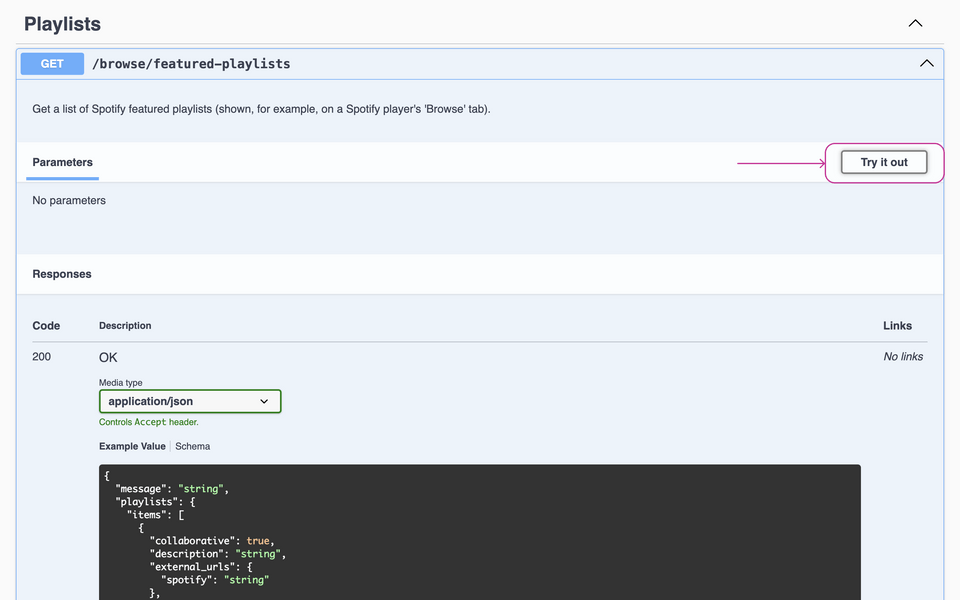Click the Links column header

pyautogui.click(x=898, y=326)
